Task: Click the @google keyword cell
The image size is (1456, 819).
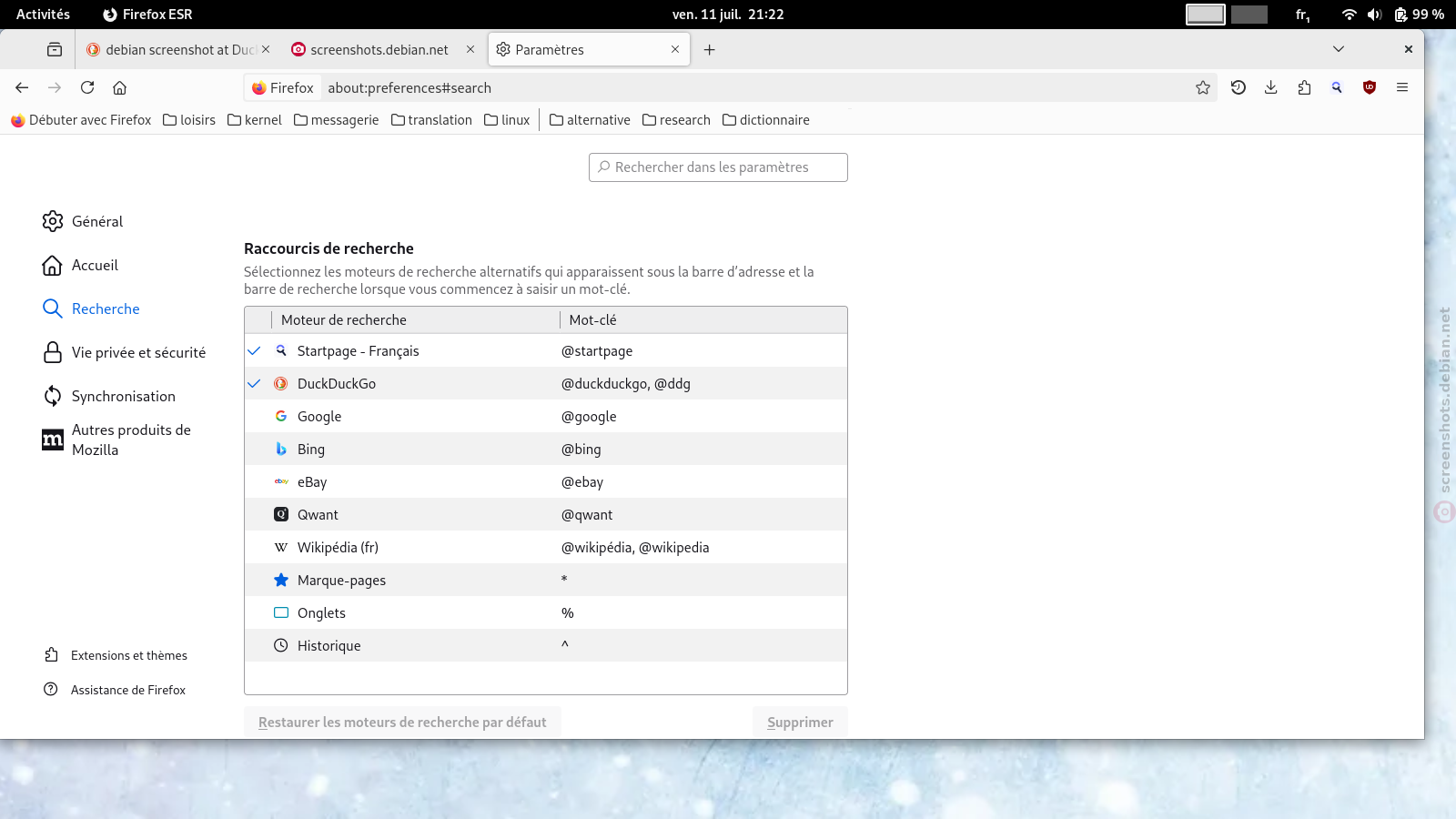Action: (589, 416)
